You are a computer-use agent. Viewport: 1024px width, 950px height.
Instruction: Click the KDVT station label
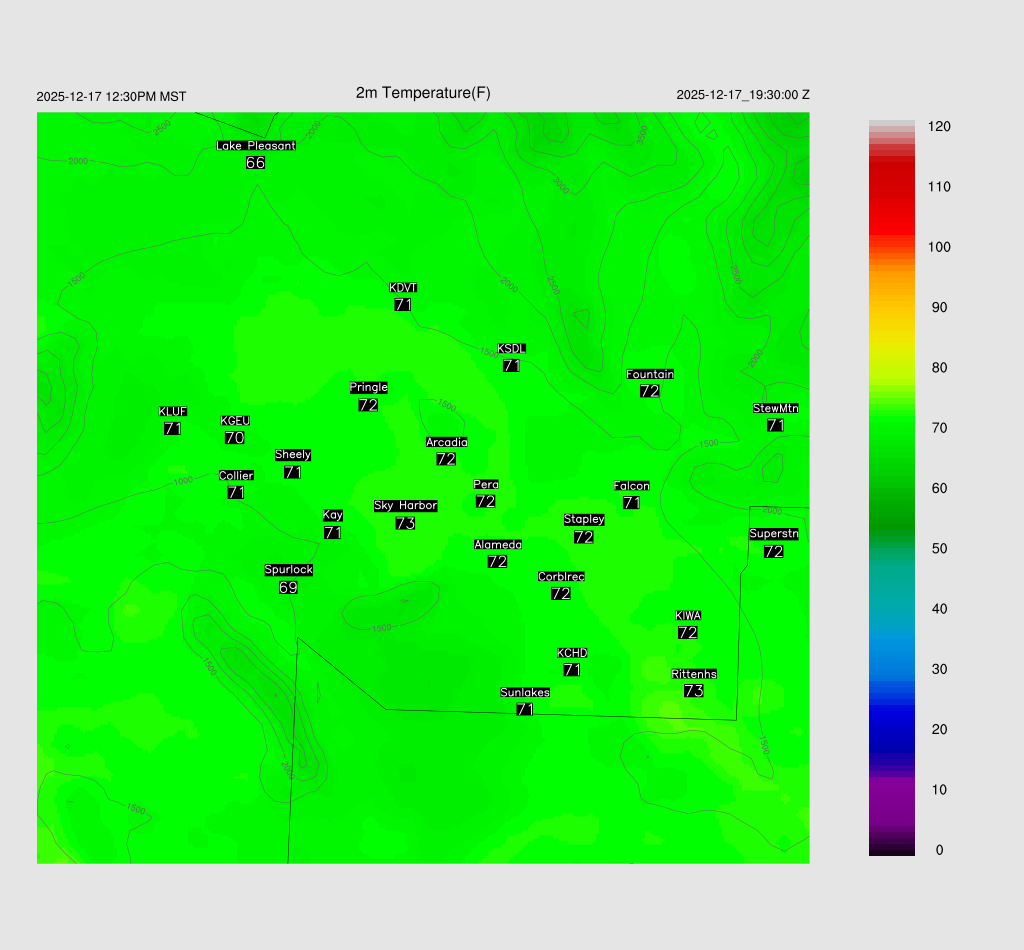403,288
